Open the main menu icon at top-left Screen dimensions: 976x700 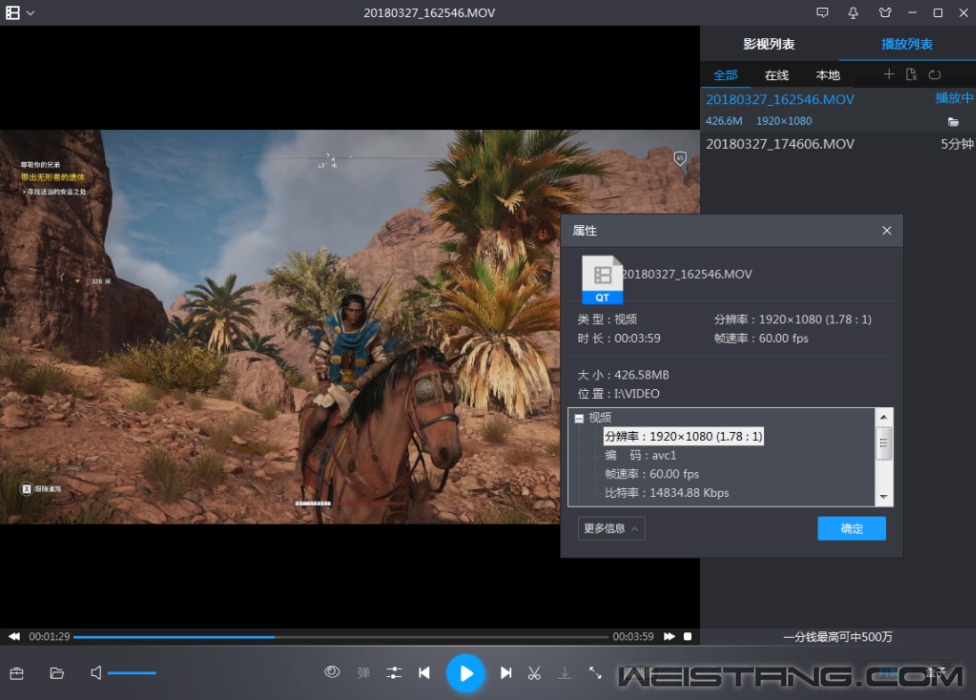12,12
